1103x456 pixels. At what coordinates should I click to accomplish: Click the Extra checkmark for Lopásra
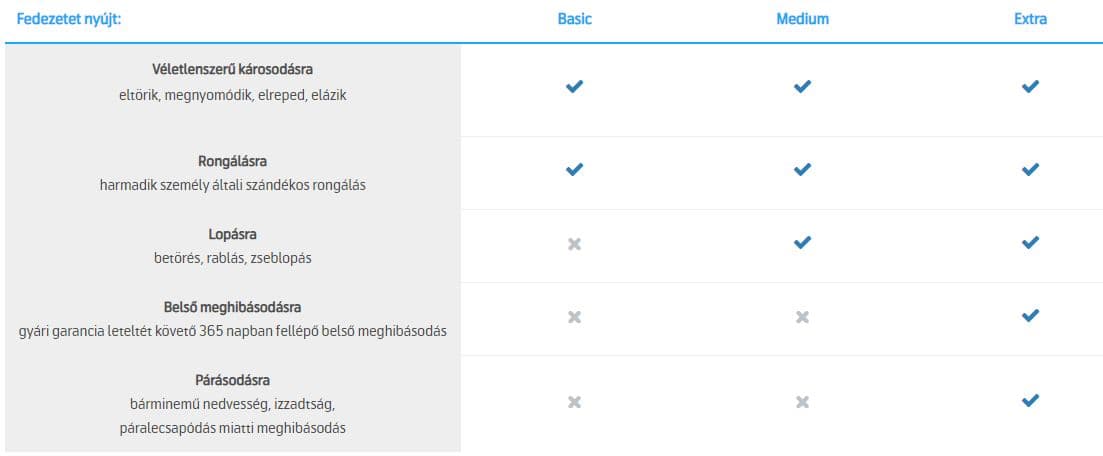point(1030,243)
